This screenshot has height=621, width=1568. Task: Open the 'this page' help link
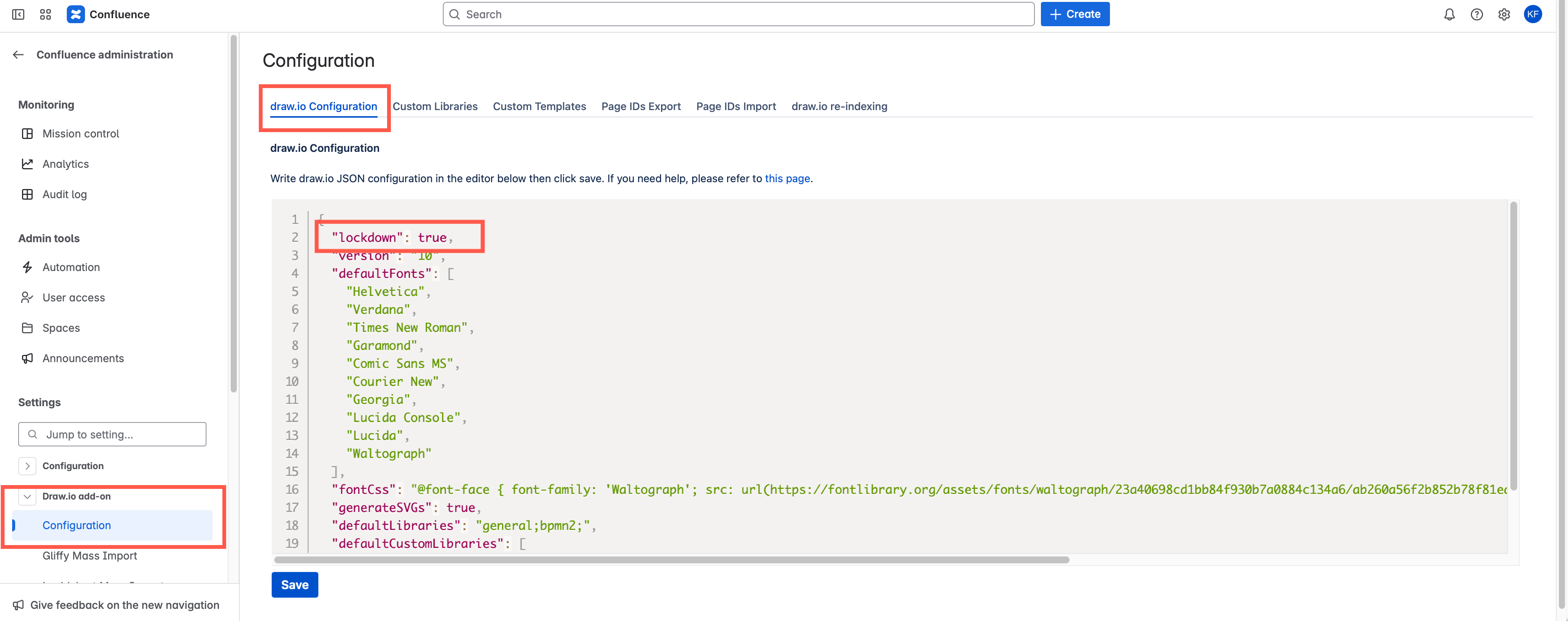pyautogui.click(x=787, y=178)
